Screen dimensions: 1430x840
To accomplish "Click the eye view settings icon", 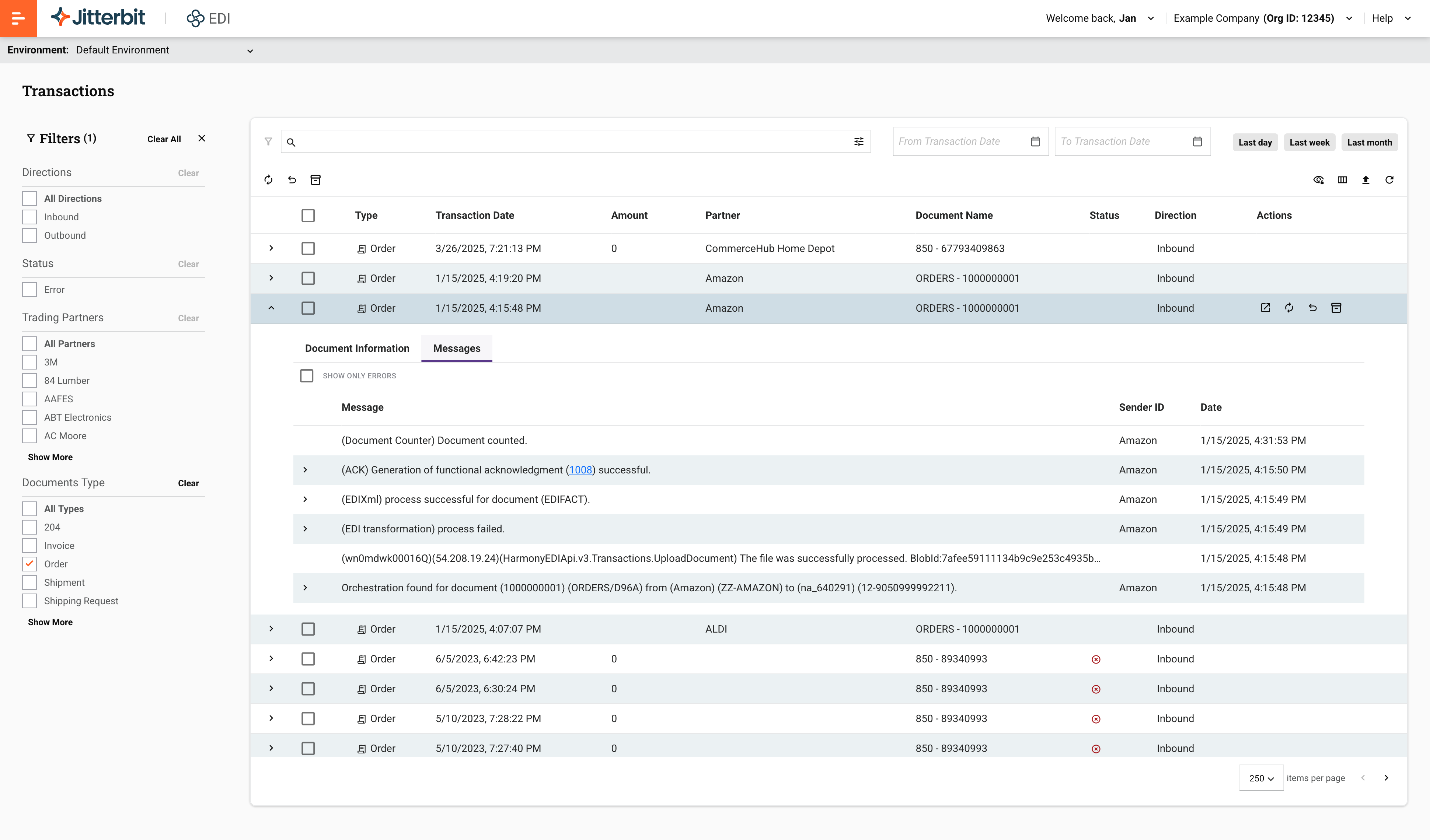I will pos(1318,180).
